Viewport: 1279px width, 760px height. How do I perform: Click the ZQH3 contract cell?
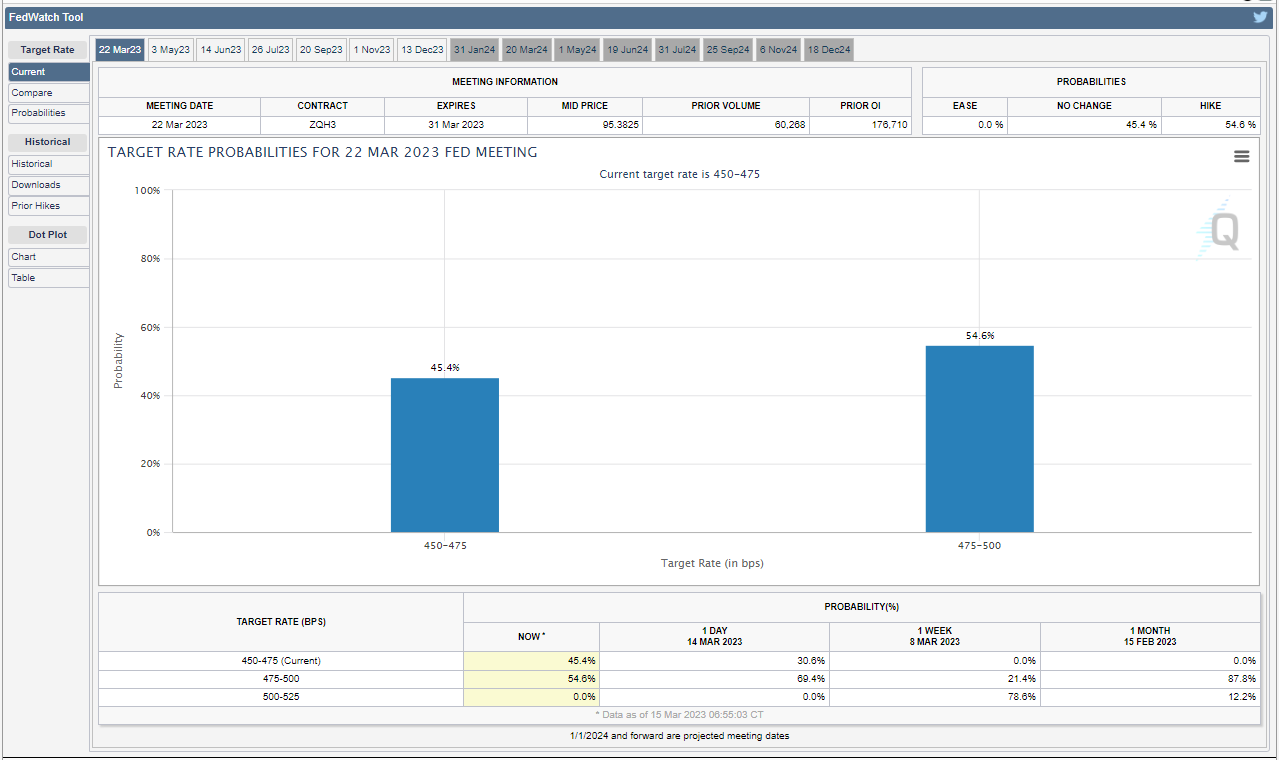pyautogui.click(x=322, y=125)
